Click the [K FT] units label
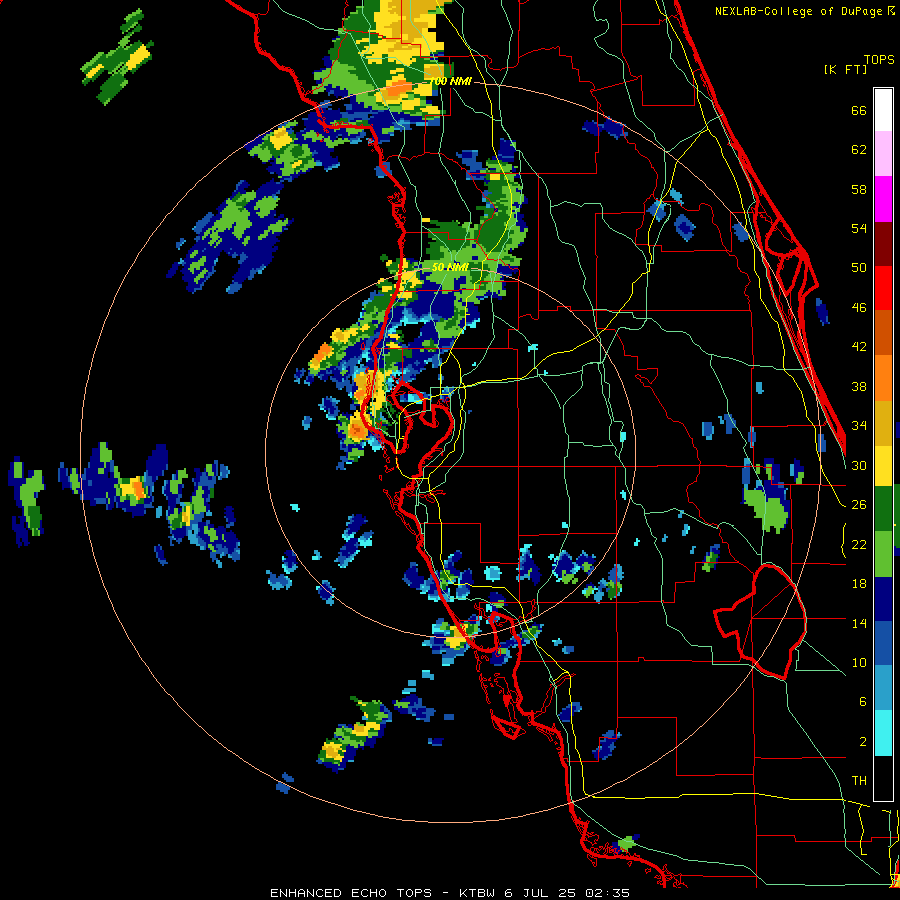900x900 pixels. (845, 69)
